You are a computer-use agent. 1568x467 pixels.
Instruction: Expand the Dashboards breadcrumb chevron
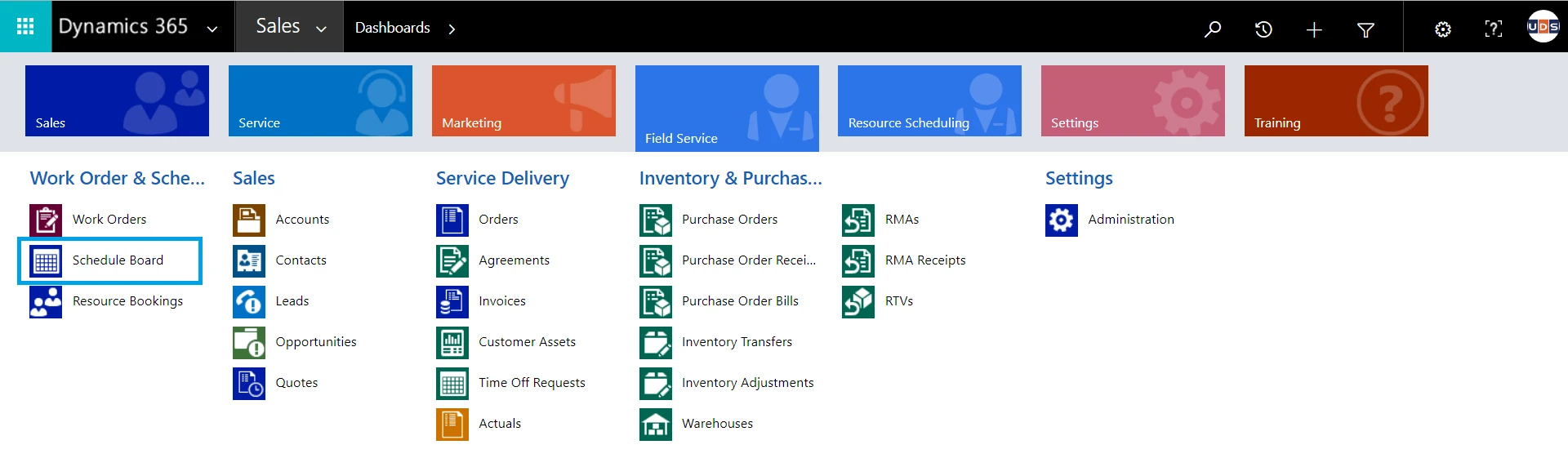(452, 29)
